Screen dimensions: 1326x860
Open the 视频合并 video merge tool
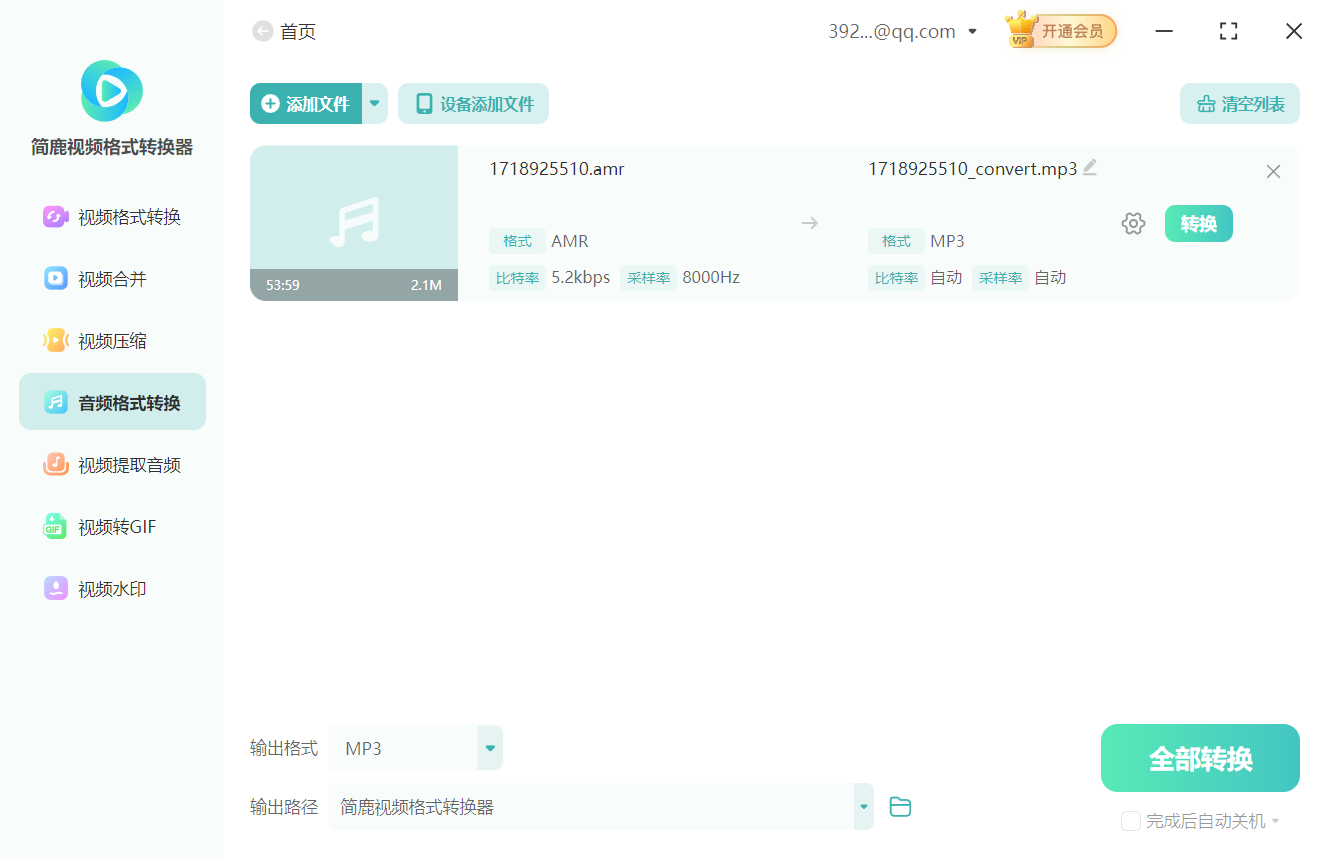(x=110, y=279)
